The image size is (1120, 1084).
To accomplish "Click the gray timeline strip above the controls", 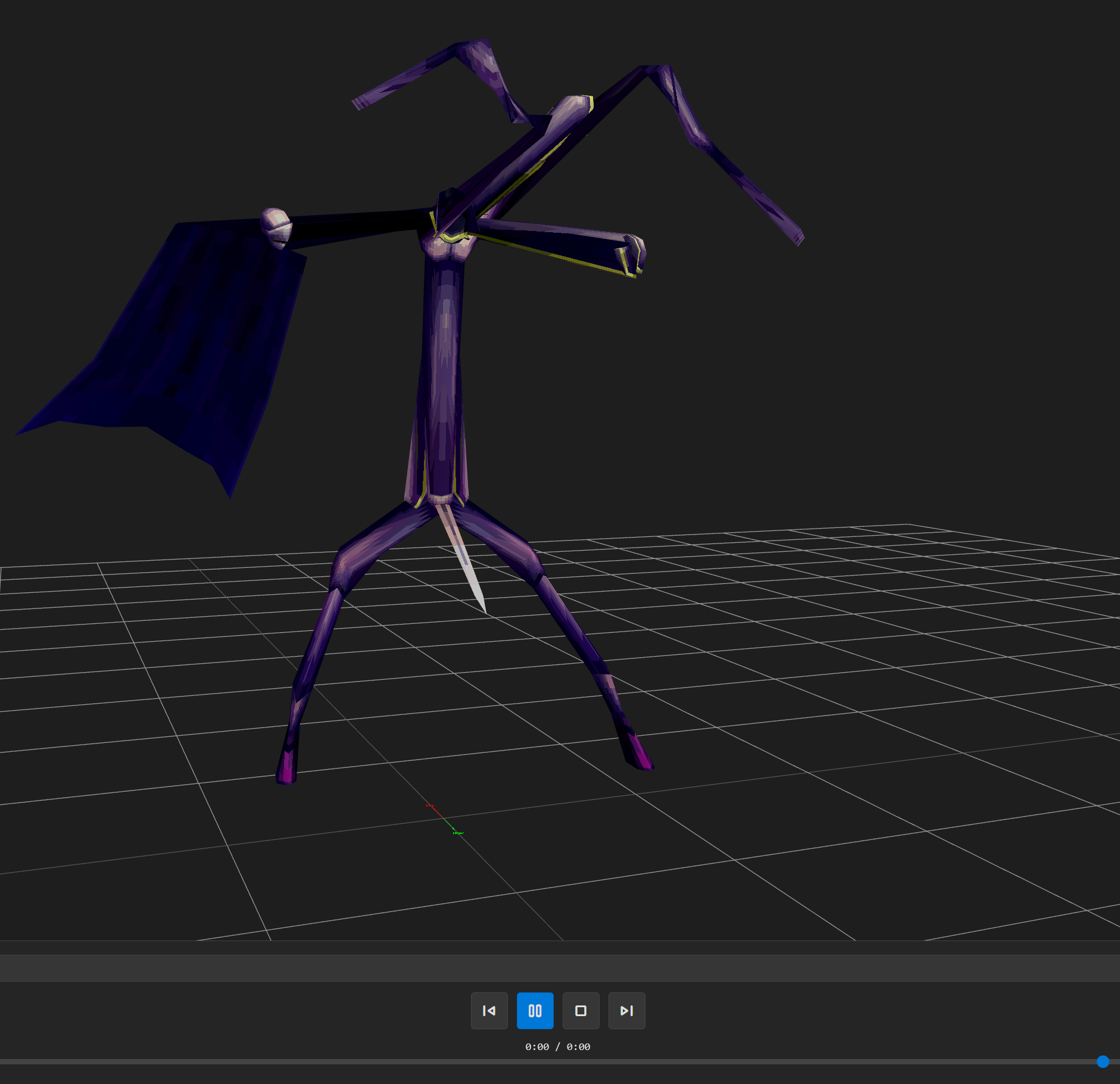I will (560, 968).
